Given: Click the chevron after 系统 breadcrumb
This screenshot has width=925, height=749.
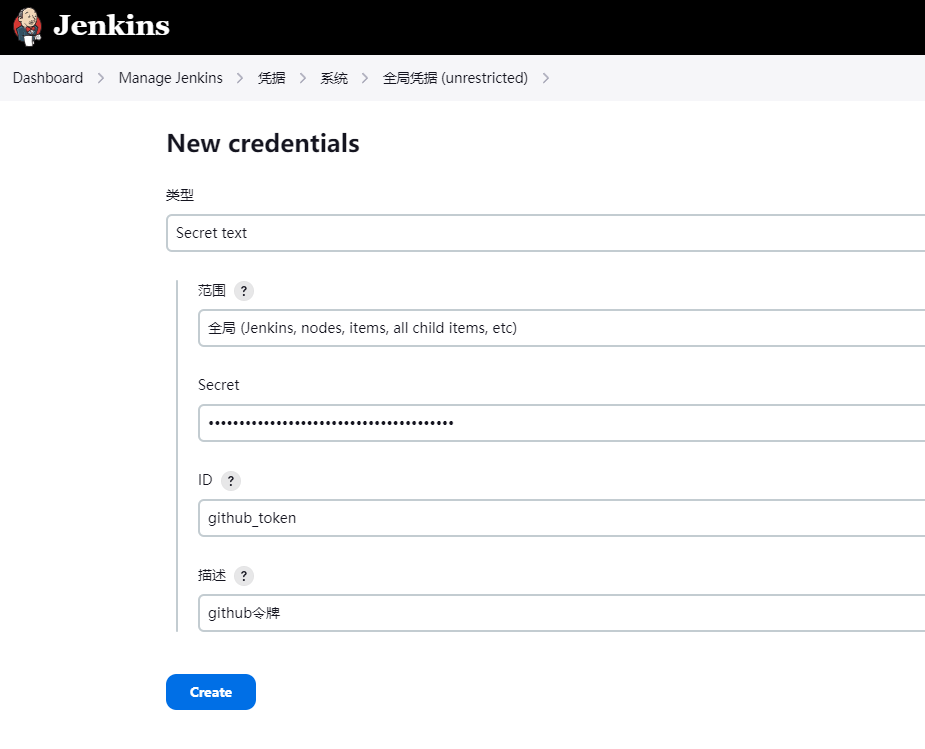Looking at the screenshot, I should pyautogui.click(x=365, y=78).
